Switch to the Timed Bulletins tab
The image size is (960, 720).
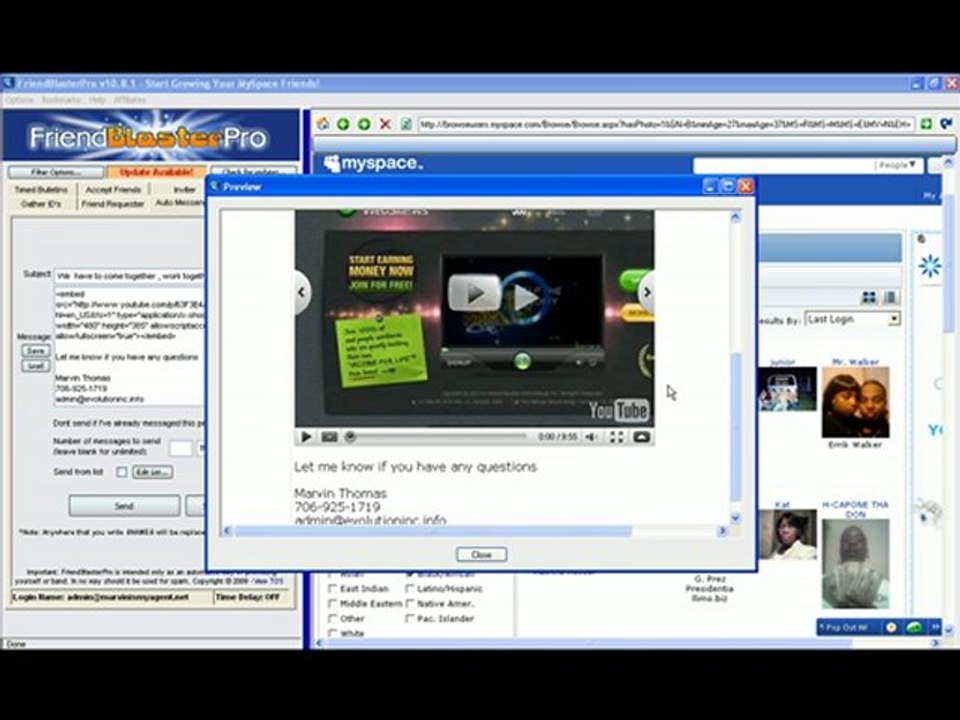pyautogui.click(x=41, y=190)
